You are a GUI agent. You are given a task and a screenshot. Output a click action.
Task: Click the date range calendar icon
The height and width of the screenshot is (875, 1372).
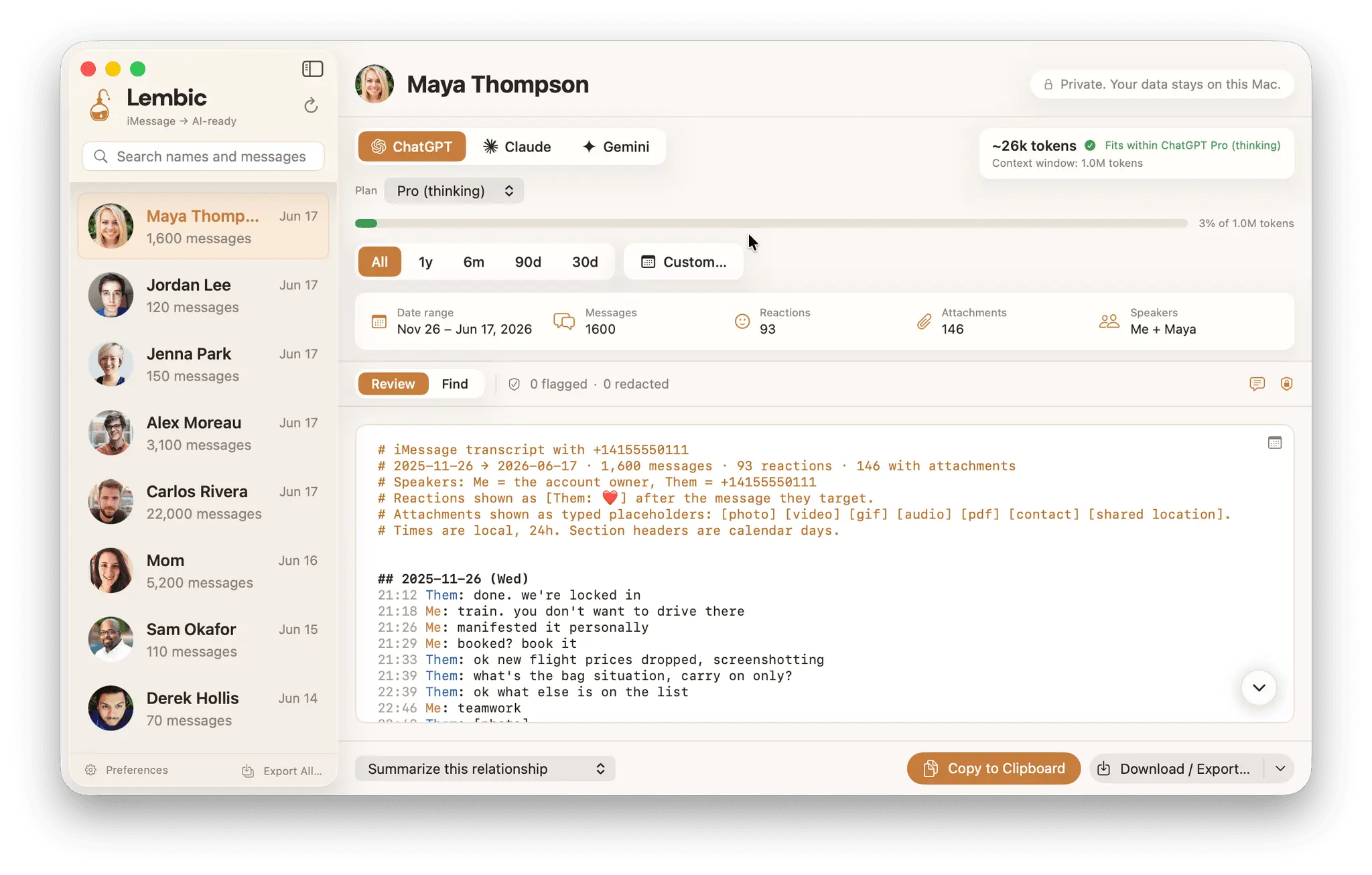[379, 322]
